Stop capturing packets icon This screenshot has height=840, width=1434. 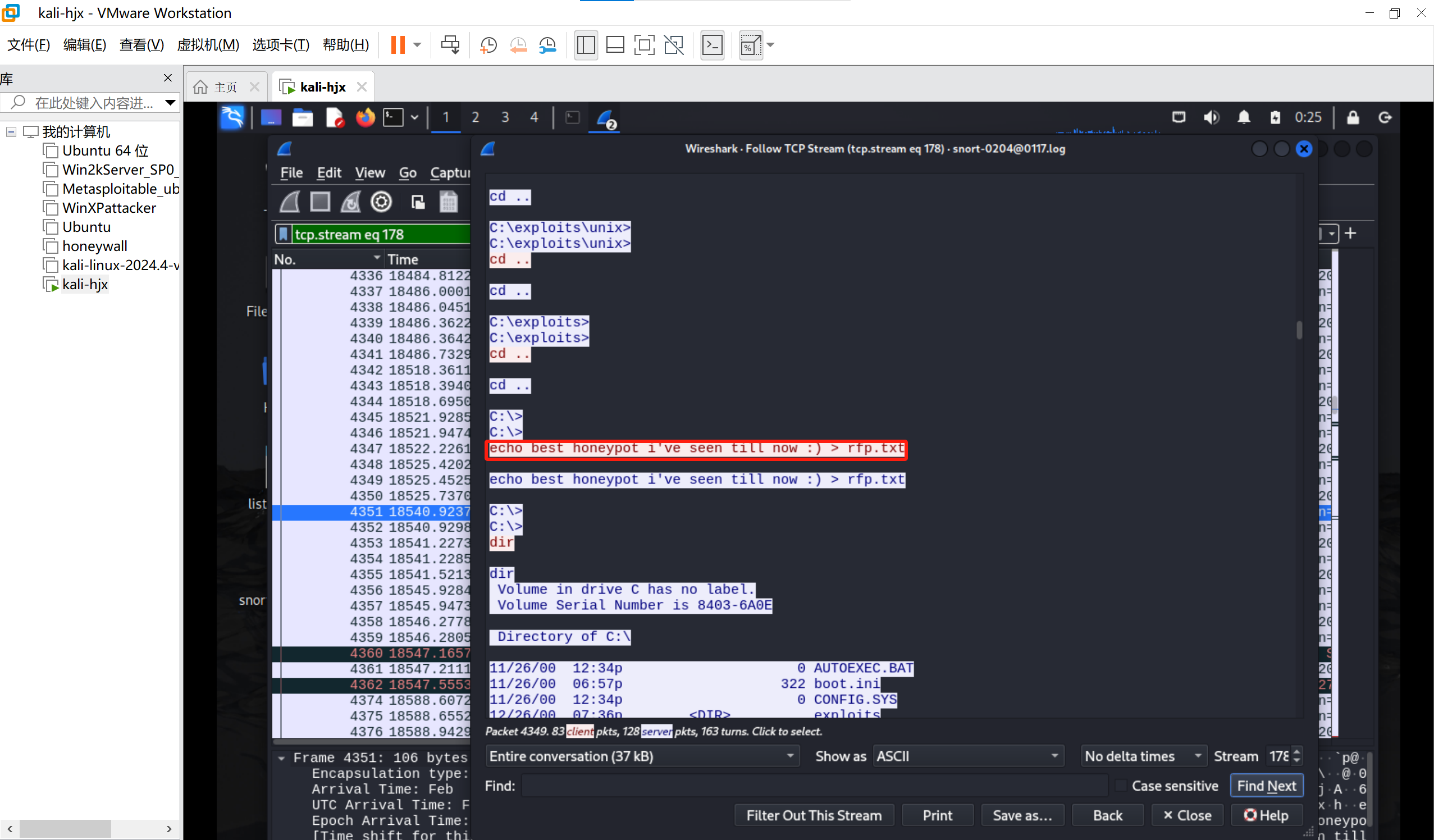click(x=320, y=202)
